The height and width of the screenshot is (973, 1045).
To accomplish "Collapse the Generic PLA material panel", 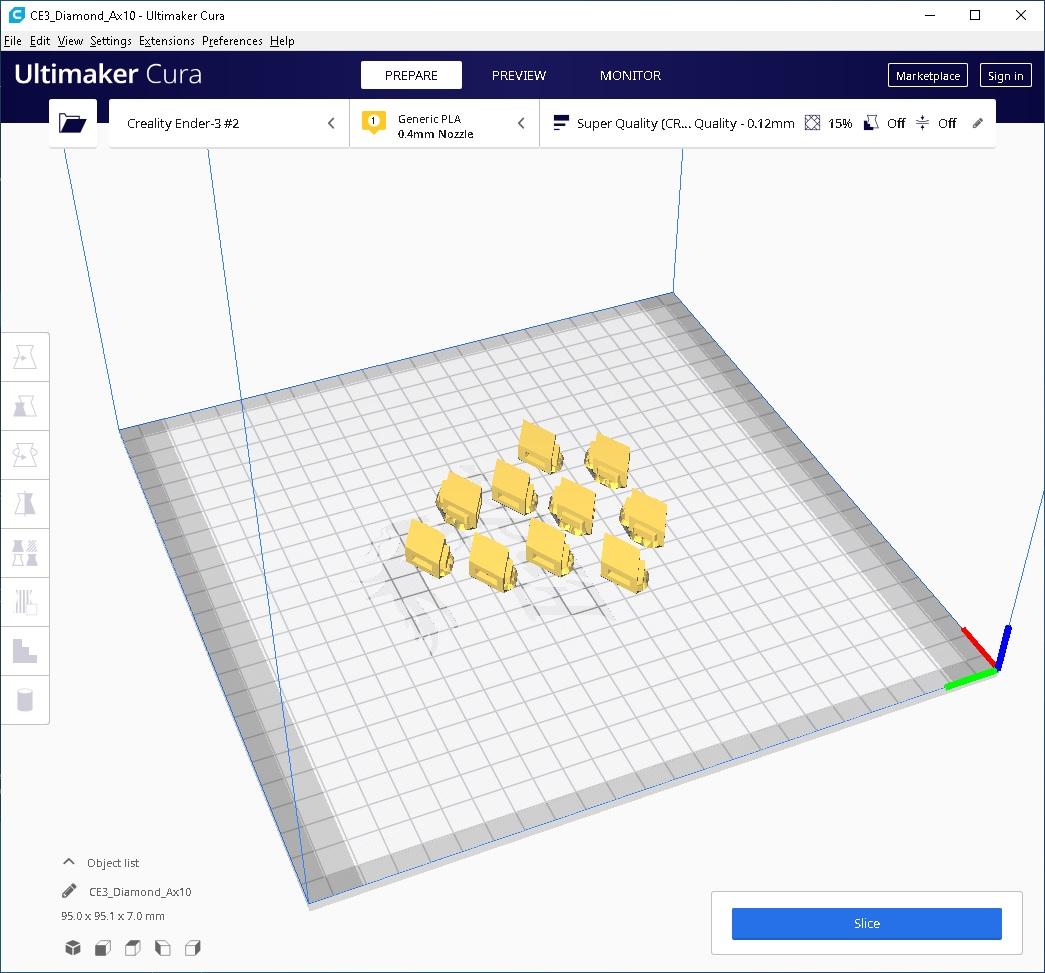I will [521, 123].
